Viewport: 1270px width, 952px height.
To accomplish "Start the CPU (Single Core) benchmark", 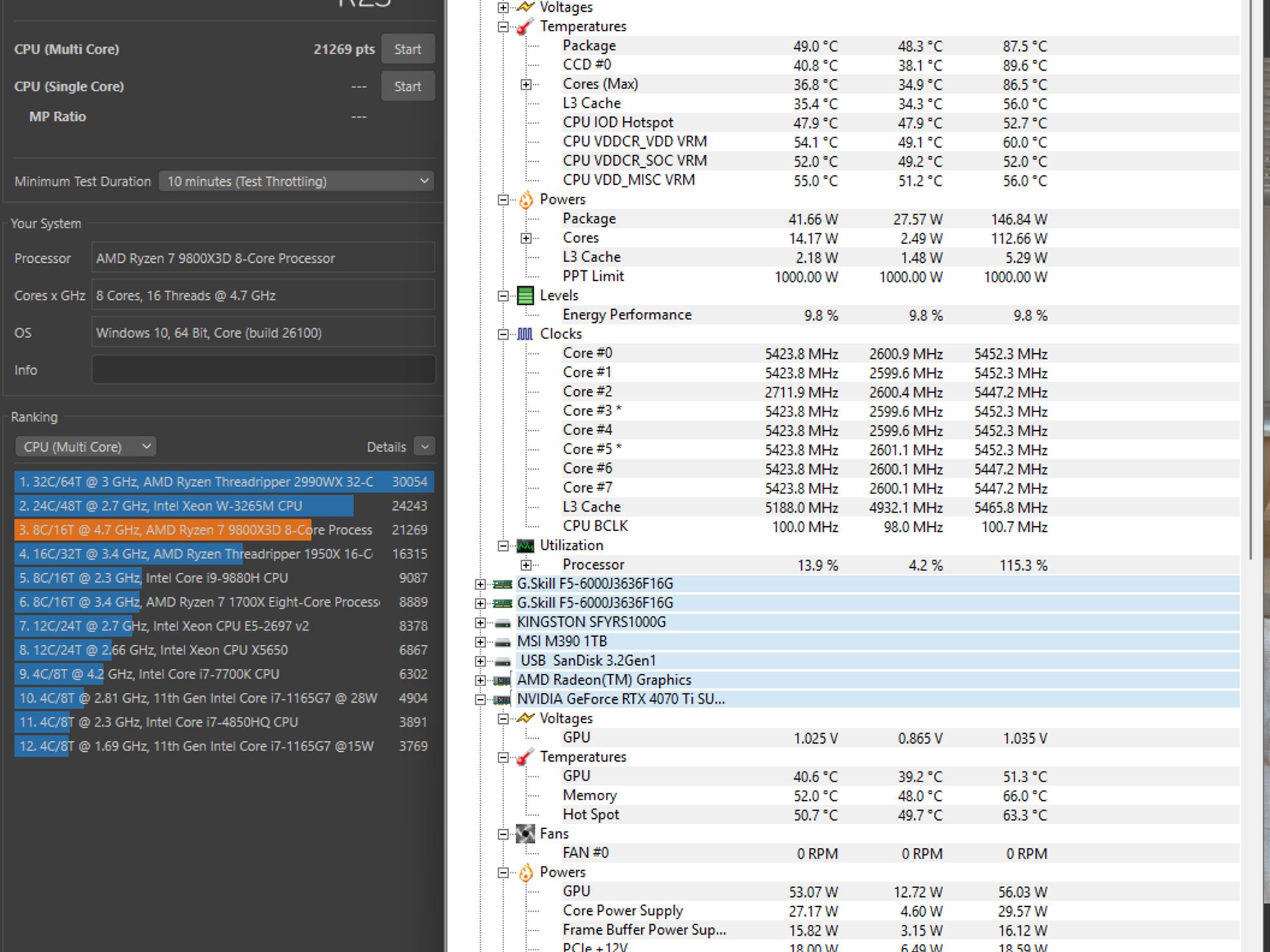I will click(x=407, y=86).
